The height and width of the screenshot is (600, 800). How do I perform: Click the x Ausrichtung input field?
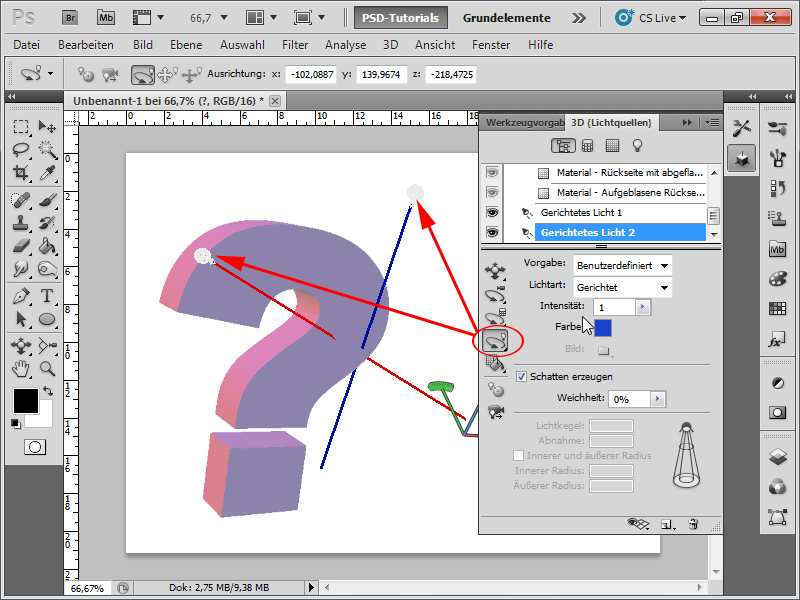tap(311, 74)
